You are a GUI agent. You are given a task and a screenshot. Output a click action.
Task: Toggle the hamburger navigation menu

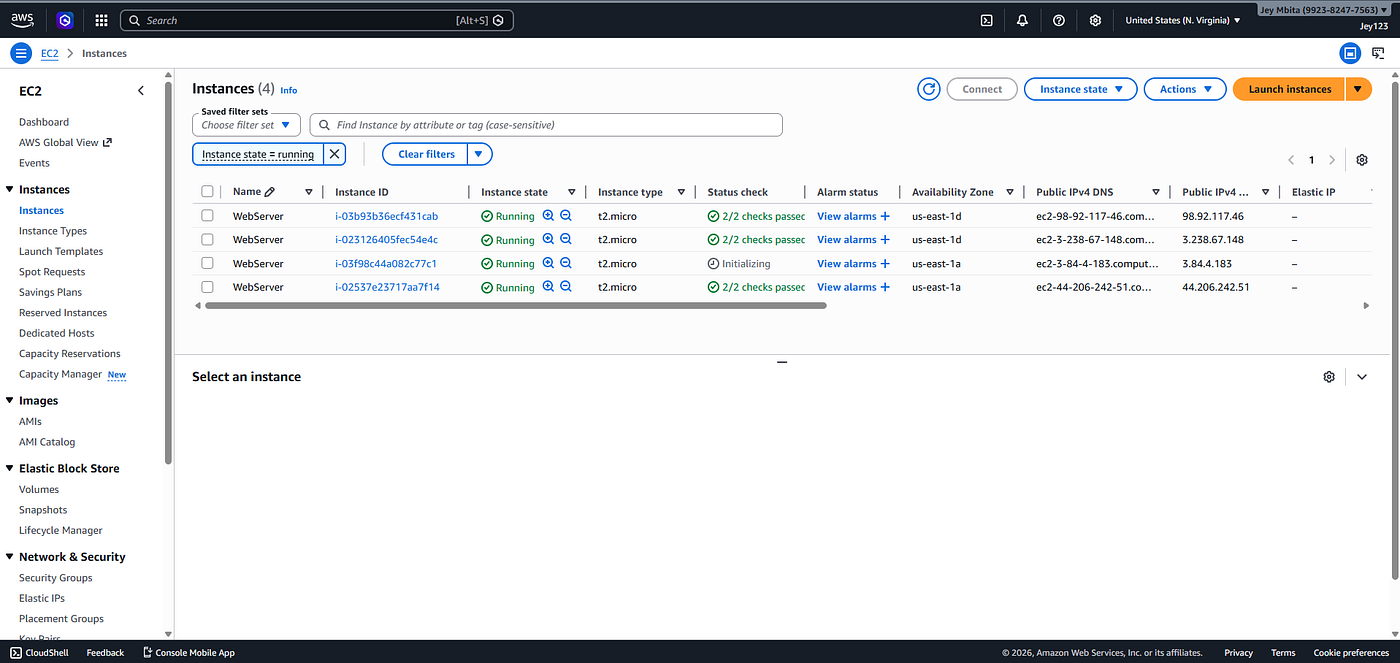pyautogui.click(x=20, y=53)
